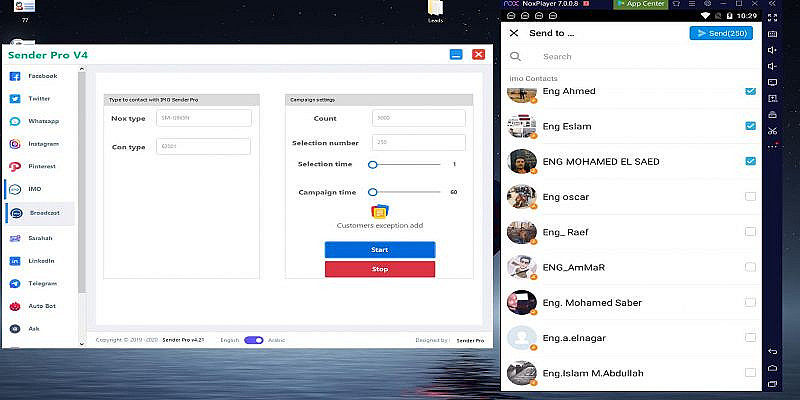Screen dimensions: 800x400
Task: Click NoxPlayer volume down icon
Action: click(x=772, y=66)
